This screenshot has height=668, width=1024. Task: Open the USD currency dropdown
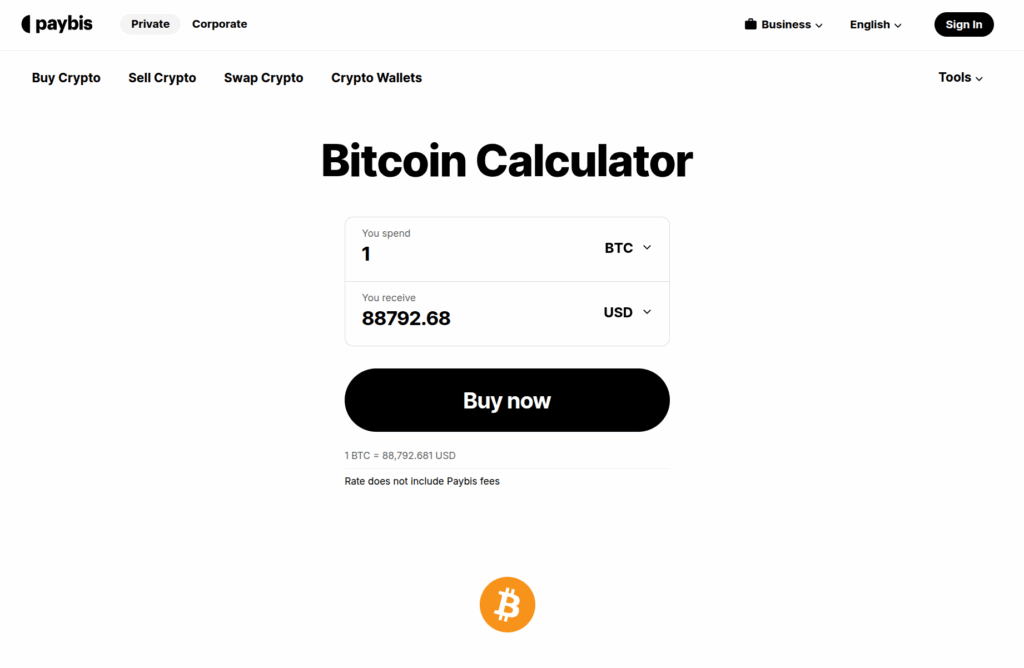click(x=626, y=312)
